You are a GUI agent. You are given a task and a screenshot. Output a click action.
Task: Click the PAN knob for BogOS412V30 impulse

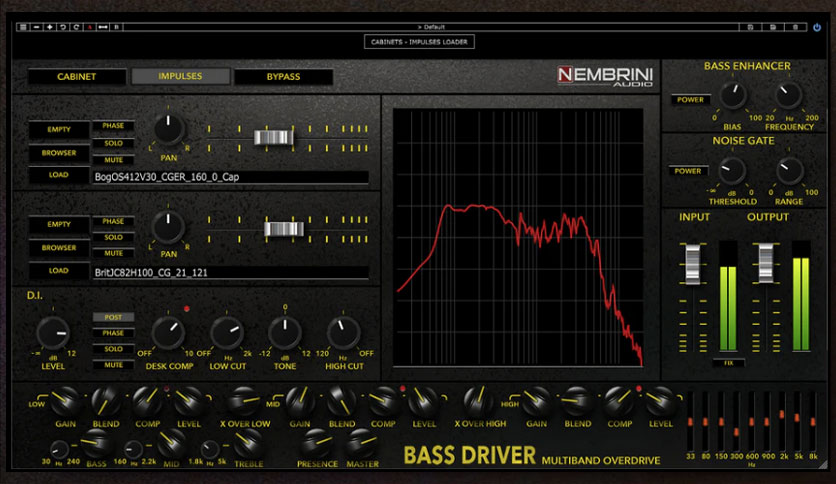168,130
